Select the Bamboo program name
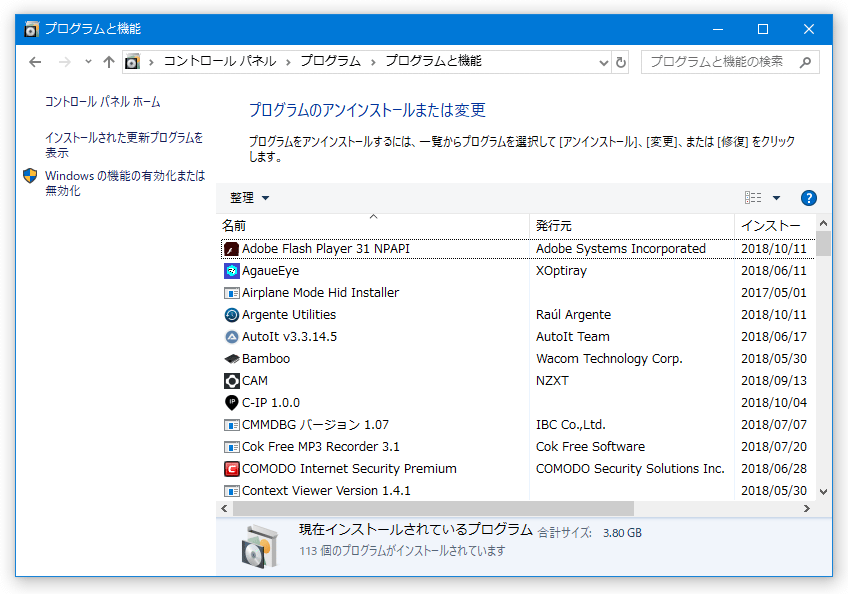This screenshot has width=848, height=594. tap(266, 359)
